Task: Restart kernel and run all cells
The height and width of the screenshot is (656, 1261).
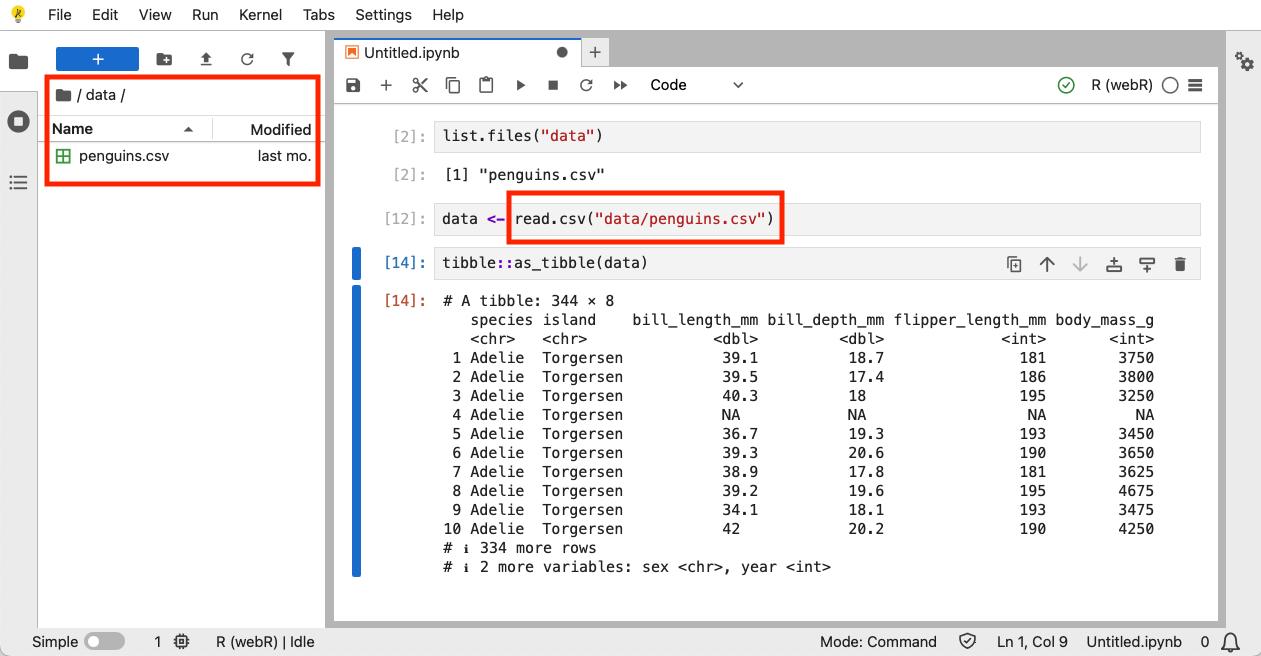Action: pyautogui.click(x=620, y=85)
